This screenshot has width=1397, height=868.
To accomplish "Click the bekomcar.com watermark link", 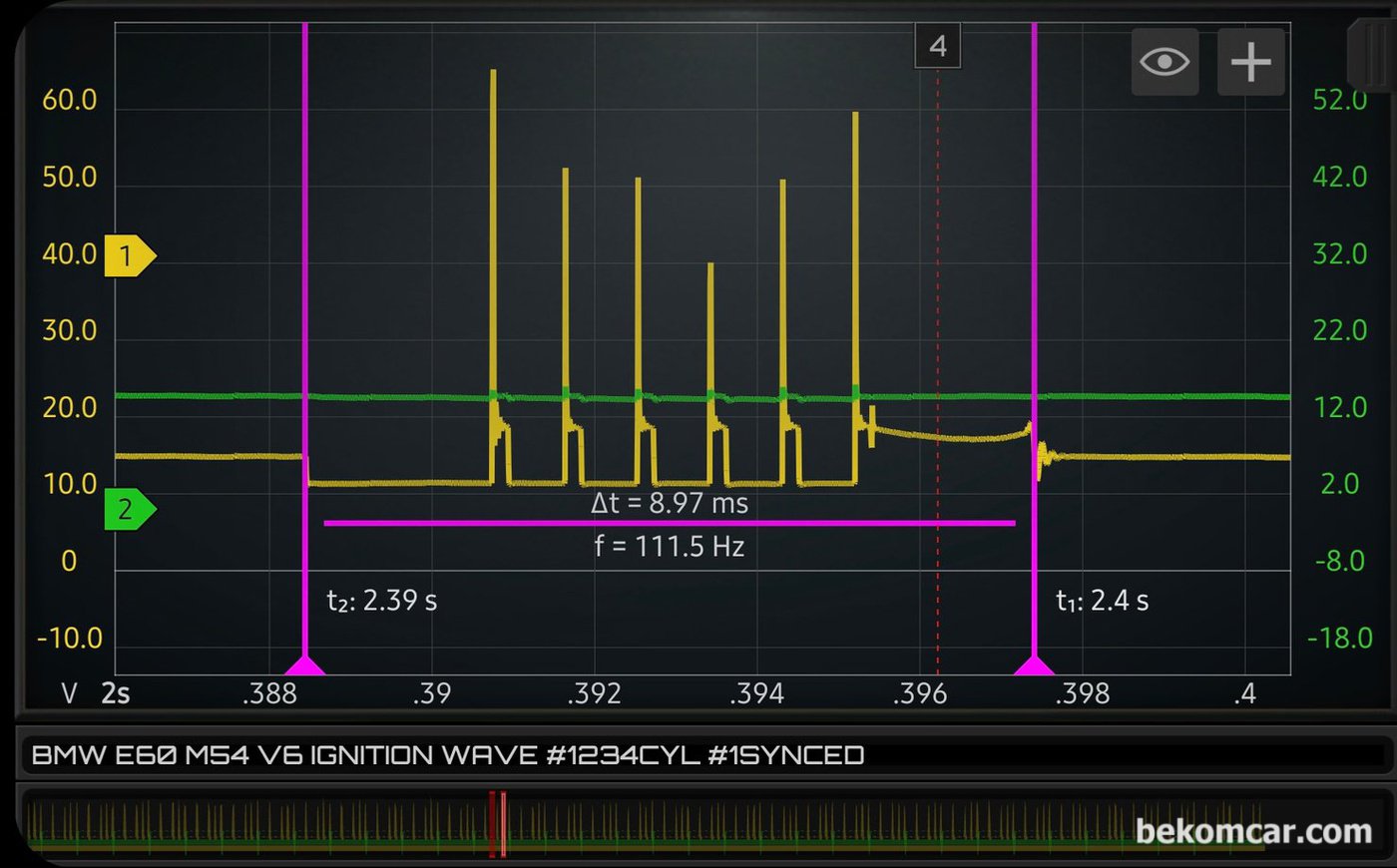I will (1253, 831).
